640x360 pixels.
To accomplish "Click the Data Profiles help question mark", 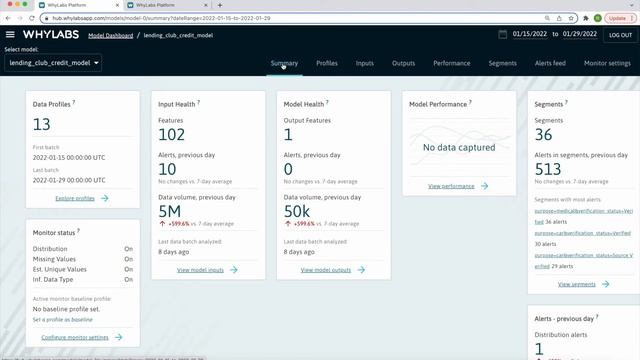I will [x=74, y=102].
